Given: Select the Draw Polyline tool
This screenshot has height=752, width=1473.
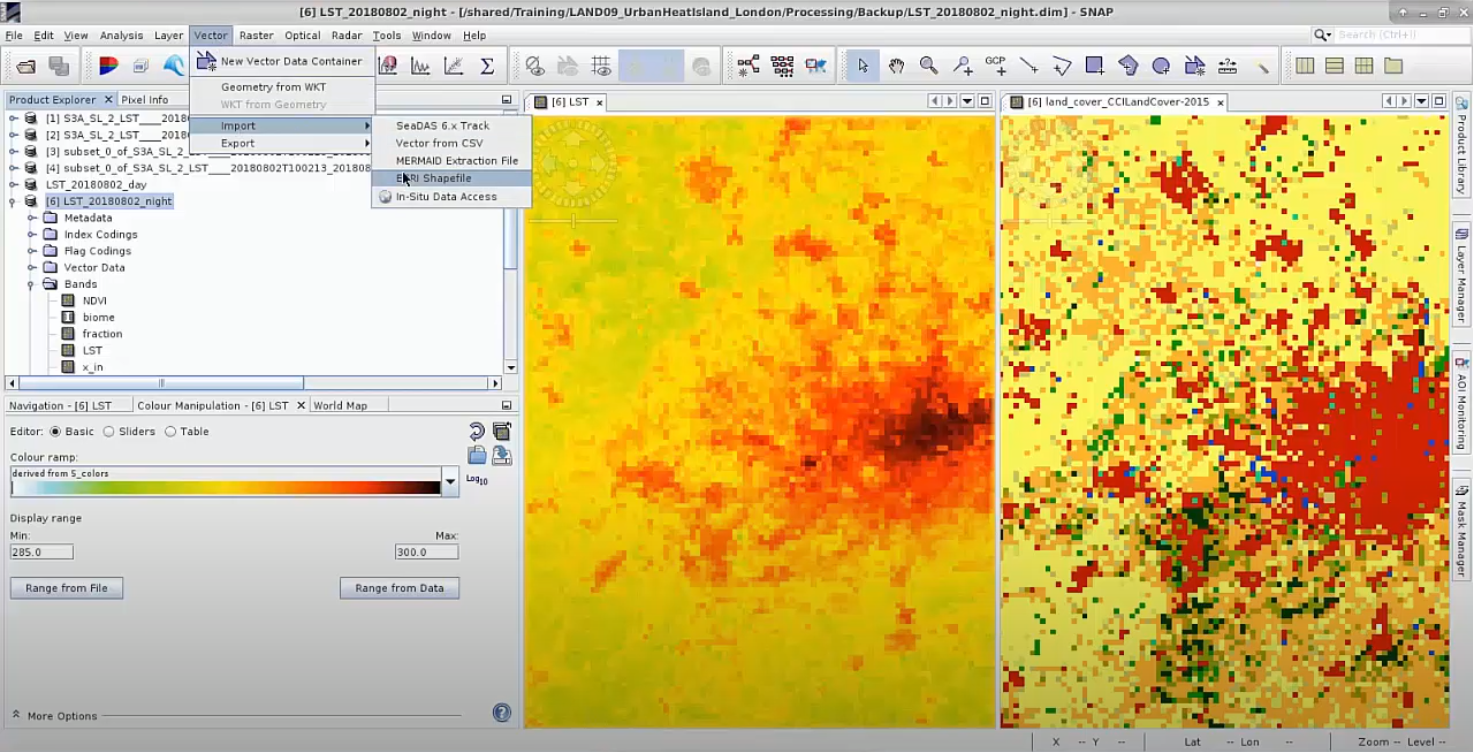Looking at the screenshot, I should [1062, 66].
